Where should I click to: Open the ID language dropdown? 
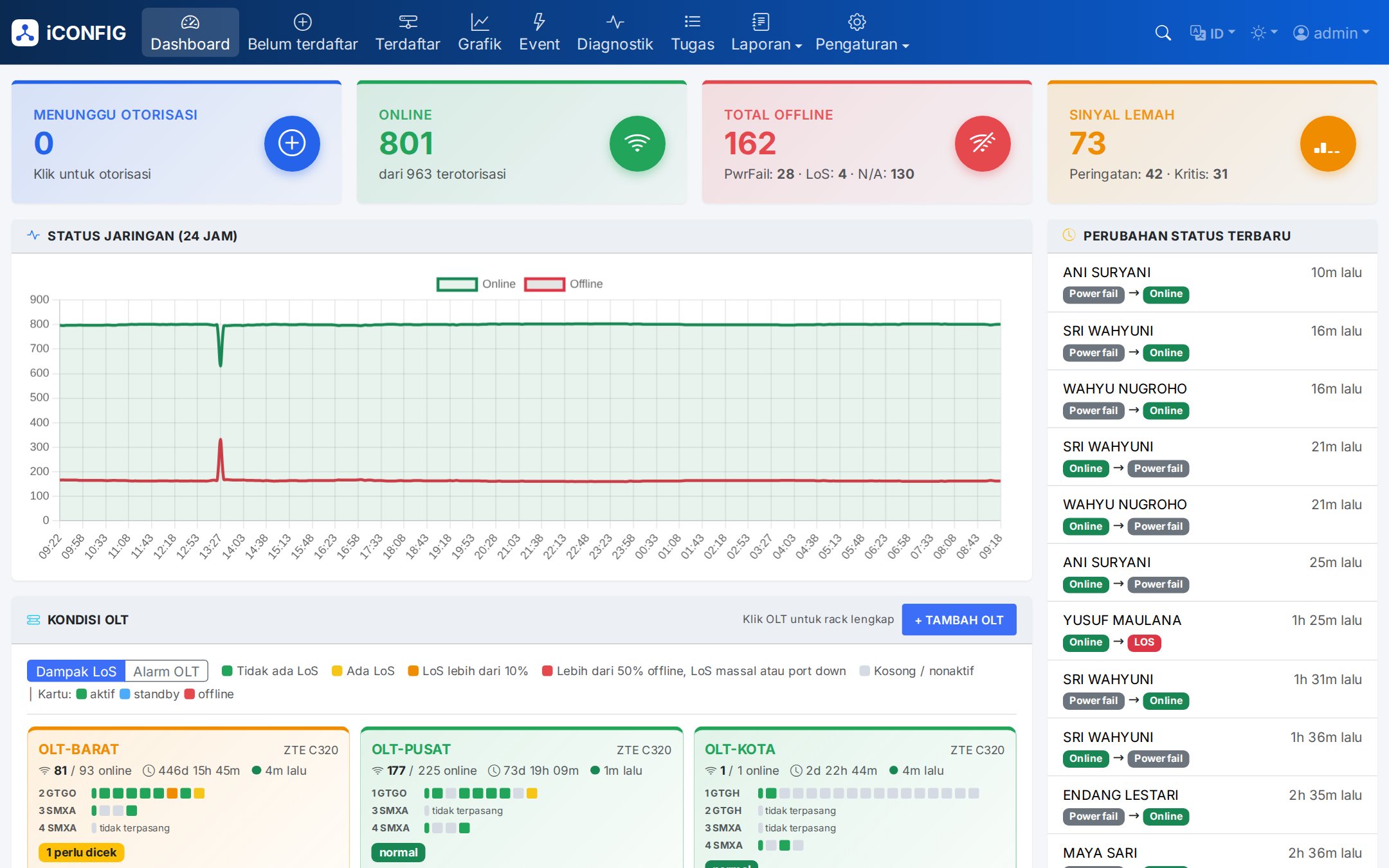pyautogui.click(x=1213, y=33)
